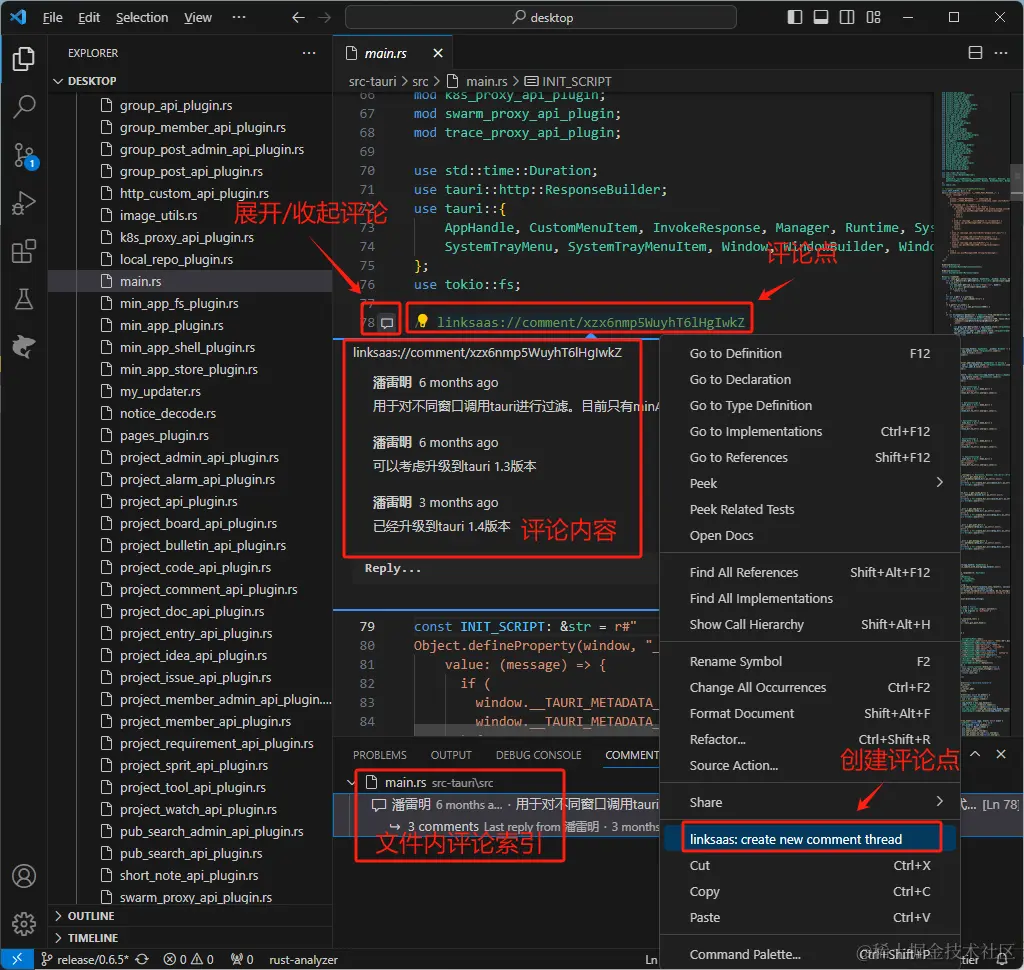Split the editor with the layout icon
Viewport: 1024px width, 970px height.
click(975, 53)
